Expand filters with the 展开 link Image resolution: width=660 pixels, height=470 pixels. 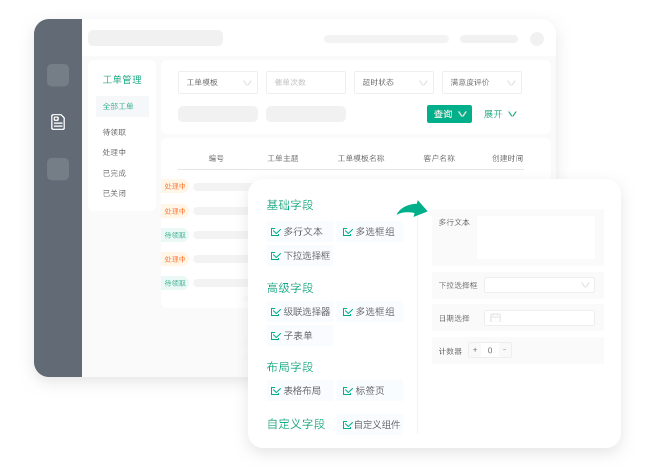pos(499,114)
